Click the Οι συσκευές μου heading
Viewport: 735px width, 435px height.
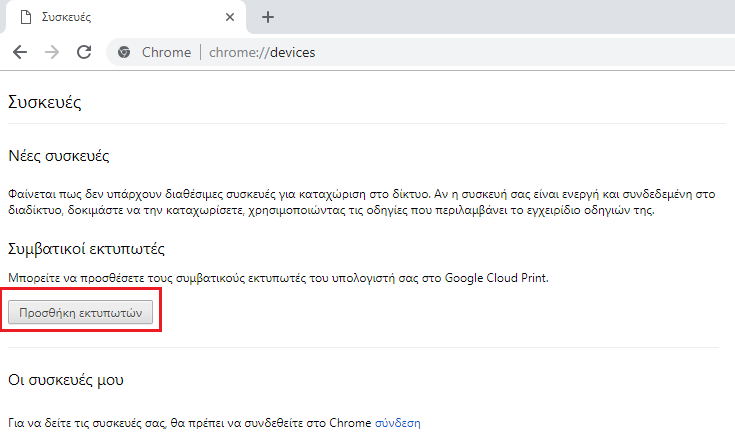(66, 380)
